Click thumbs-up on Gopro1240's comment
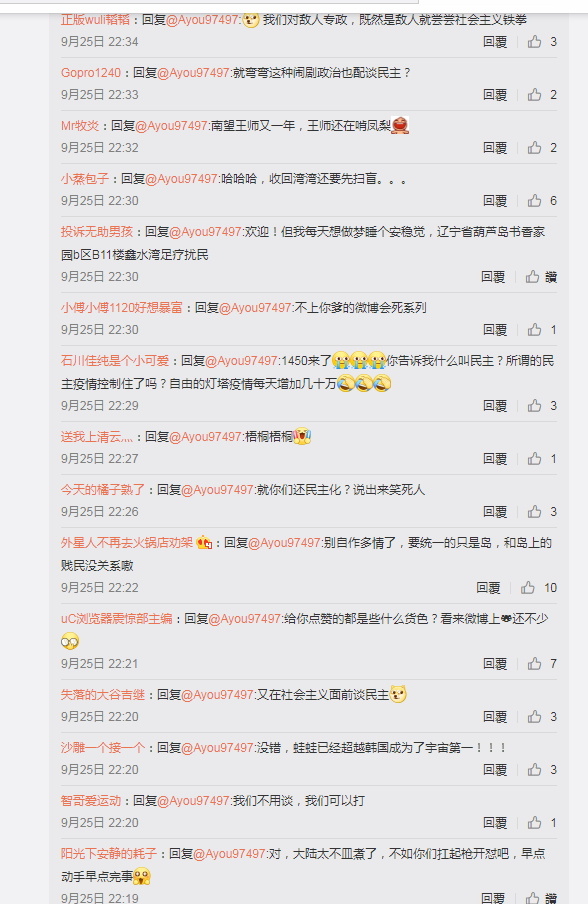This screenshot has width=588, height=904. click(534, 95)
